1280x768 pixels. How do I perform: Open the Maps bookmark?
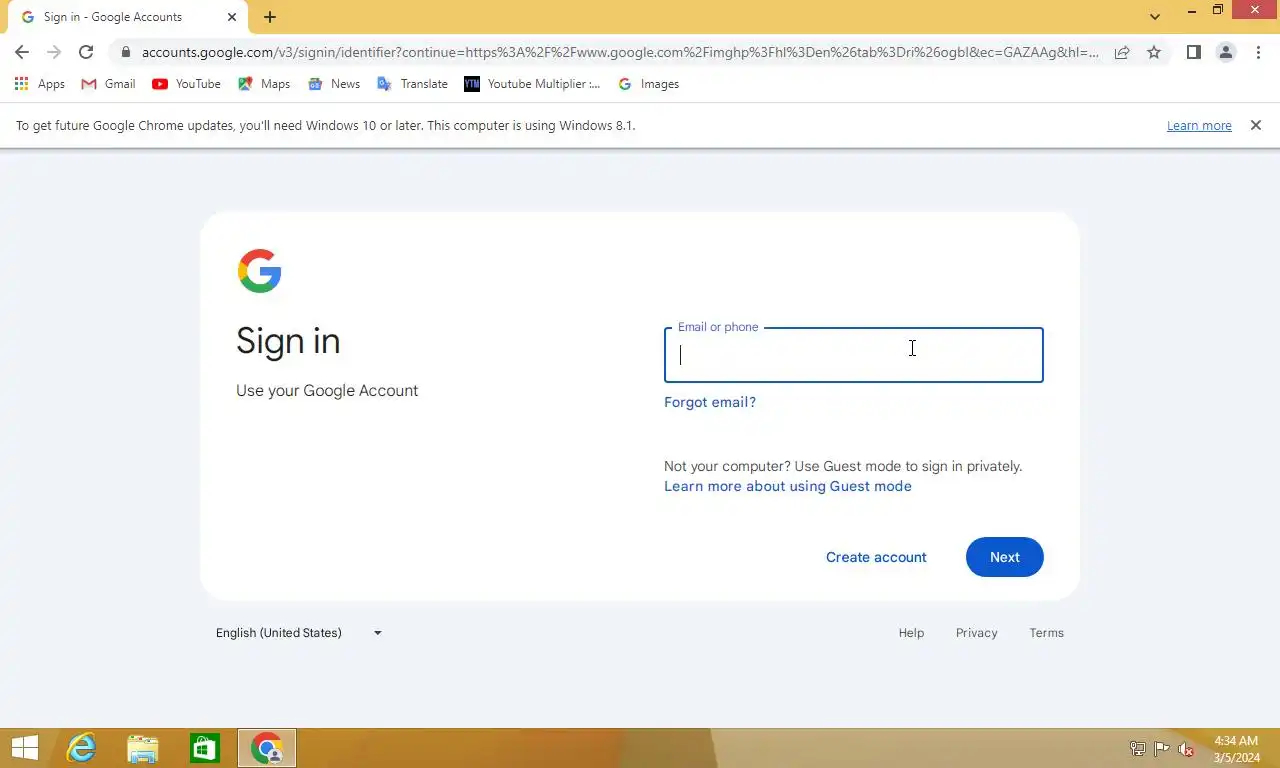click(264, 84)
